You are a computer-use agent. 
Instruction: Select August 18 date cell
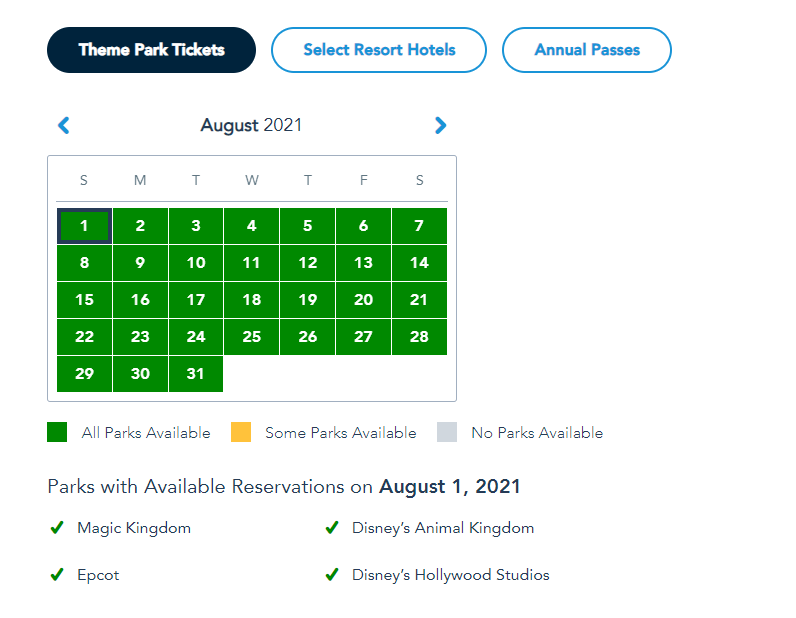(252, 300)
